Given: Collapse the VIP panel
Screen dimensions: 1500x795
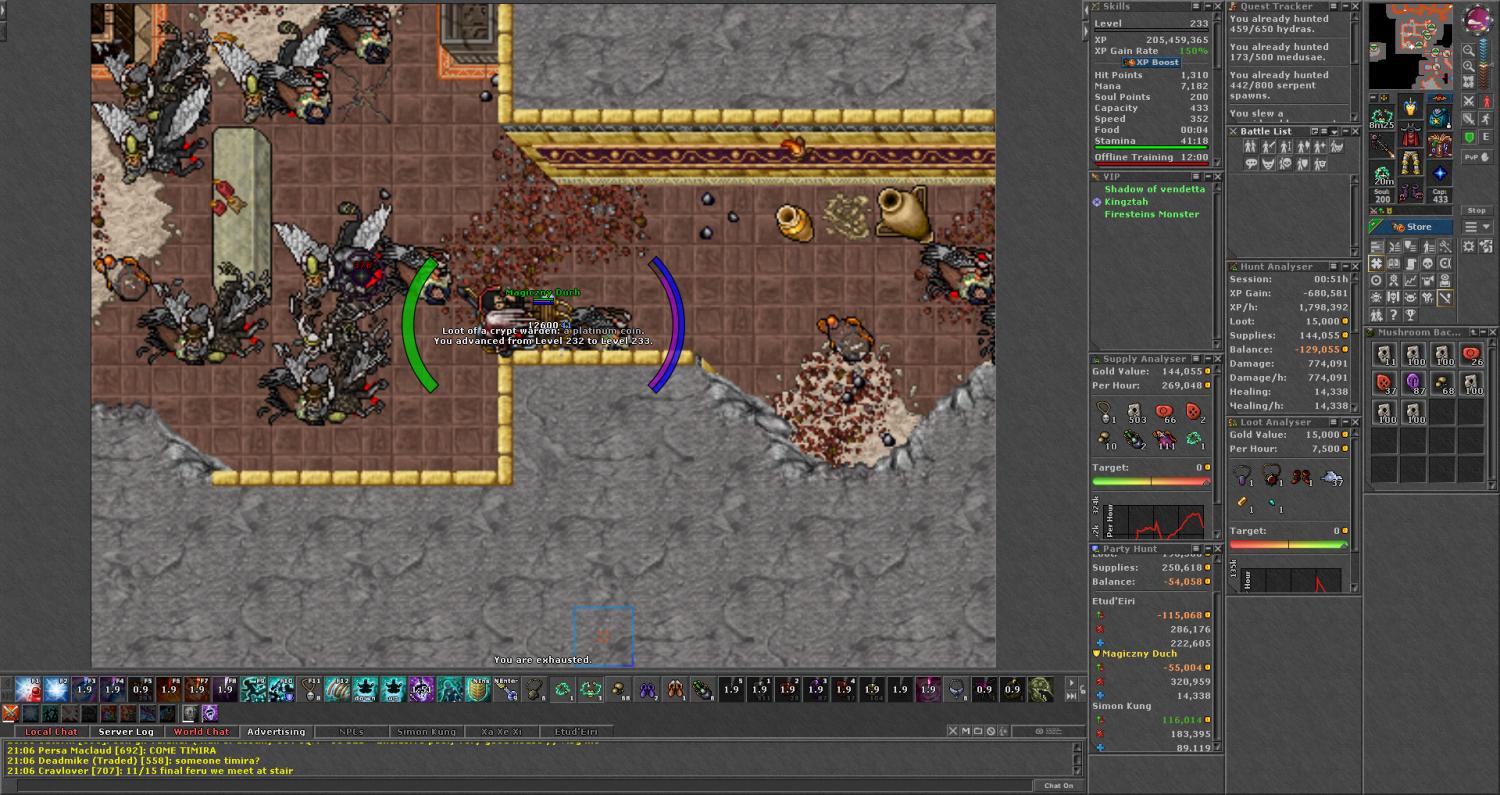Looking at the screenshot, I should (x=1208, y=177).
